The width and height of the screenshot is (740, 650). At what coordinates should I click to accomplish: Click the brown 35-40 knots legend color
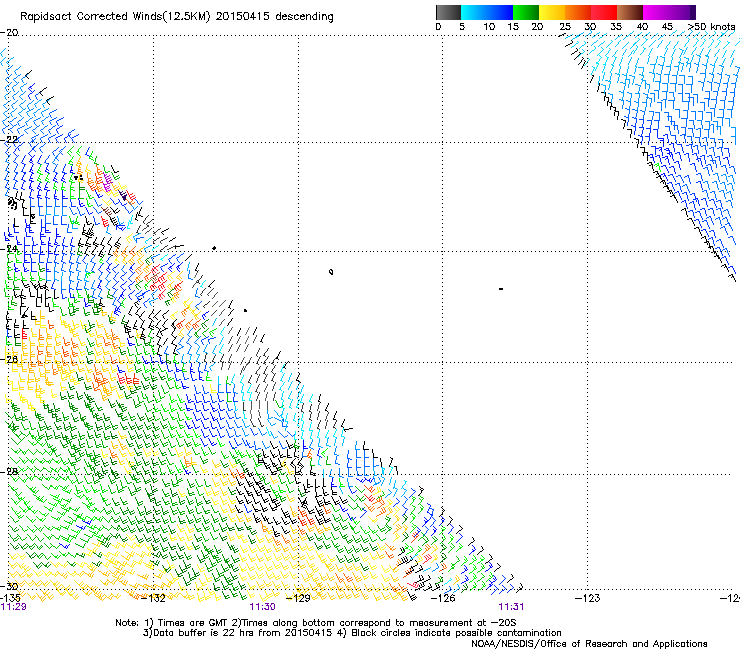630,12
